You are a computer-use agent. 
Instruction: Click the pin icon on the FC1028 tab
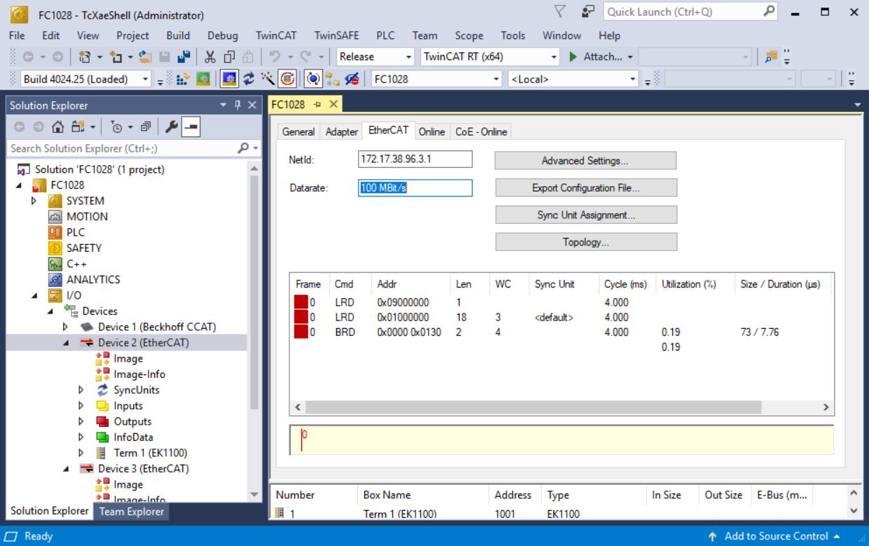pyautogui.click(x=317, y=104)
